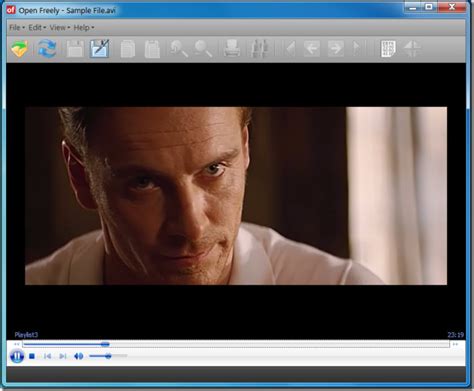Image resolution: width=474 pixels, height=391 pixels.
Task: Click the First page arrow icon
Action: pyautogui.click(x=290, y=49)
